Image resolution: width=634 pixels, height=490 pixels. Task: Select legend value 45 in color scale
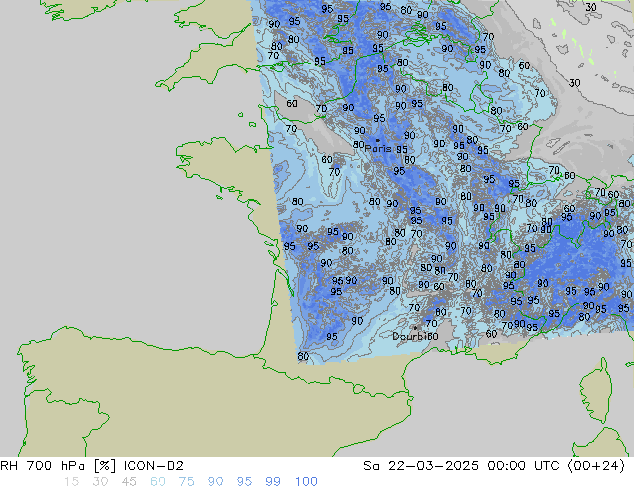129,482
